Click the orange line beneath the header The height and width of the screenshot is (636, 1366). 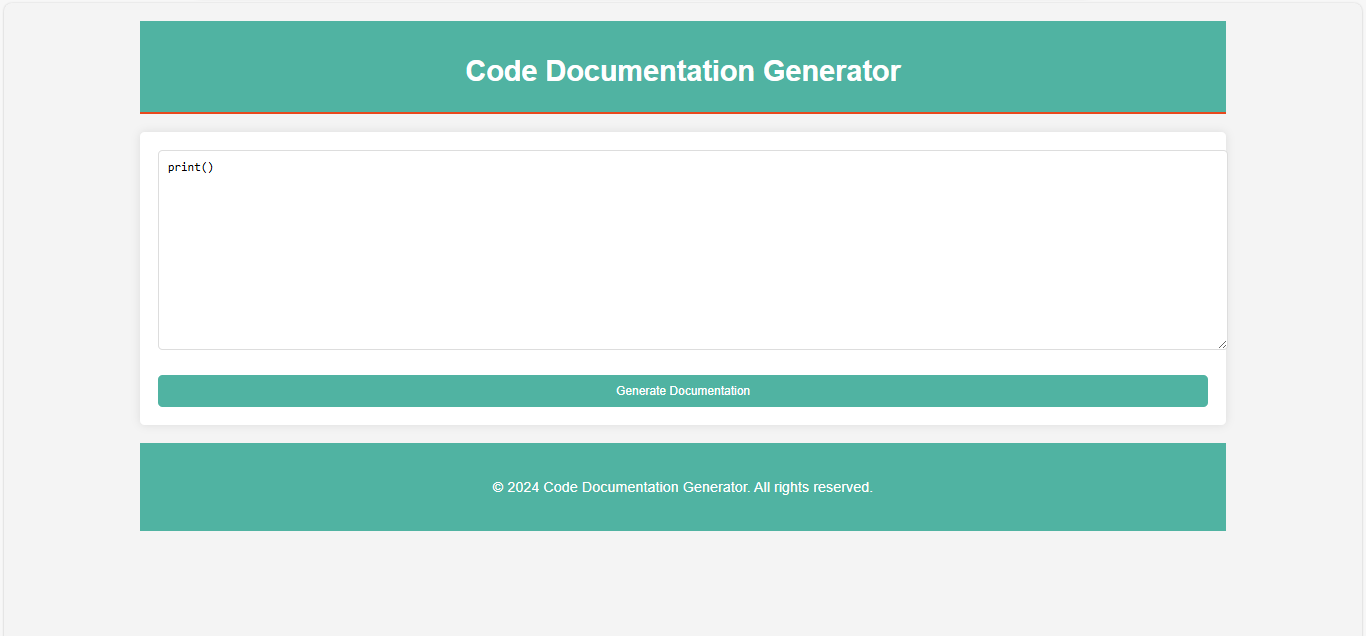point(683,113)
